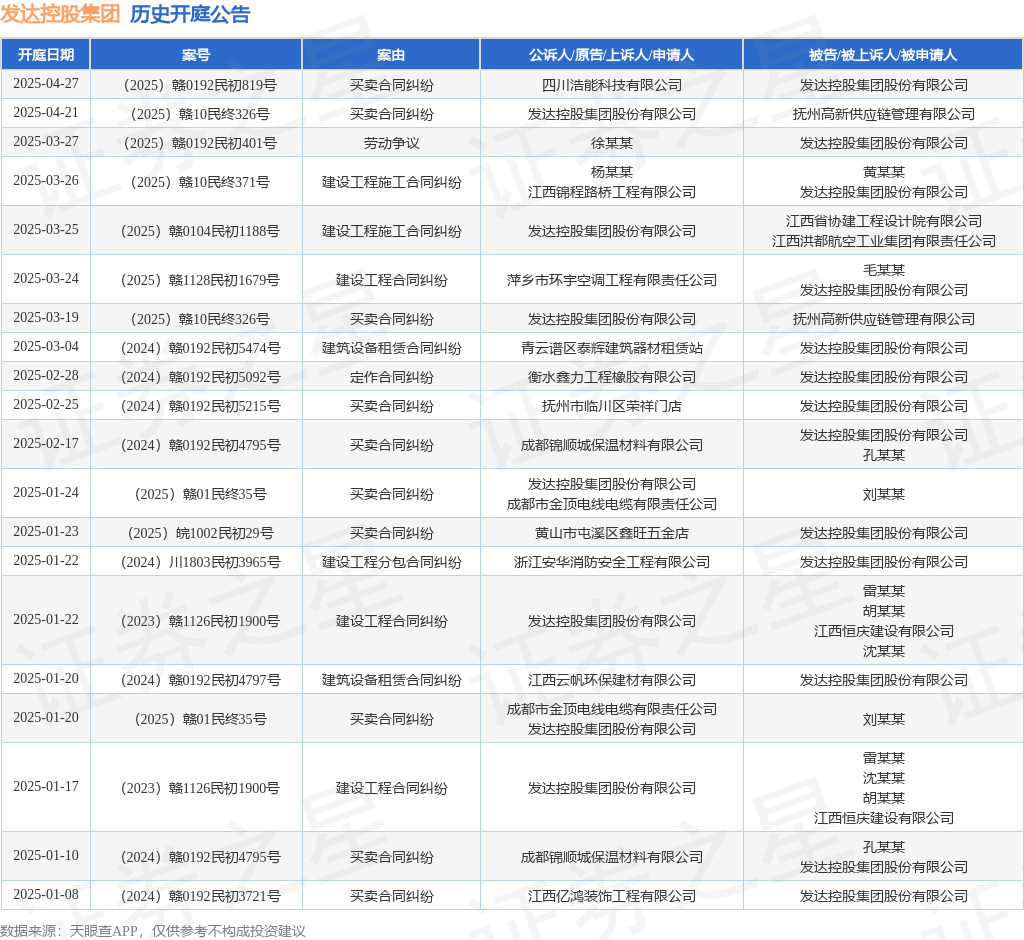Select case number (2025)赣0104民初1188号
Screen dimensions: 1024x940
[x=200, y=231]
